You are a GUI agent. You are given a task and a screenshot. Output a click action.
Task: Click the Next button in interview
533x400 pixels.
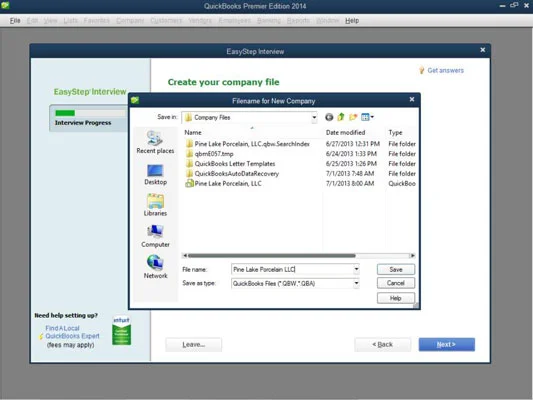tap(446, 345)
